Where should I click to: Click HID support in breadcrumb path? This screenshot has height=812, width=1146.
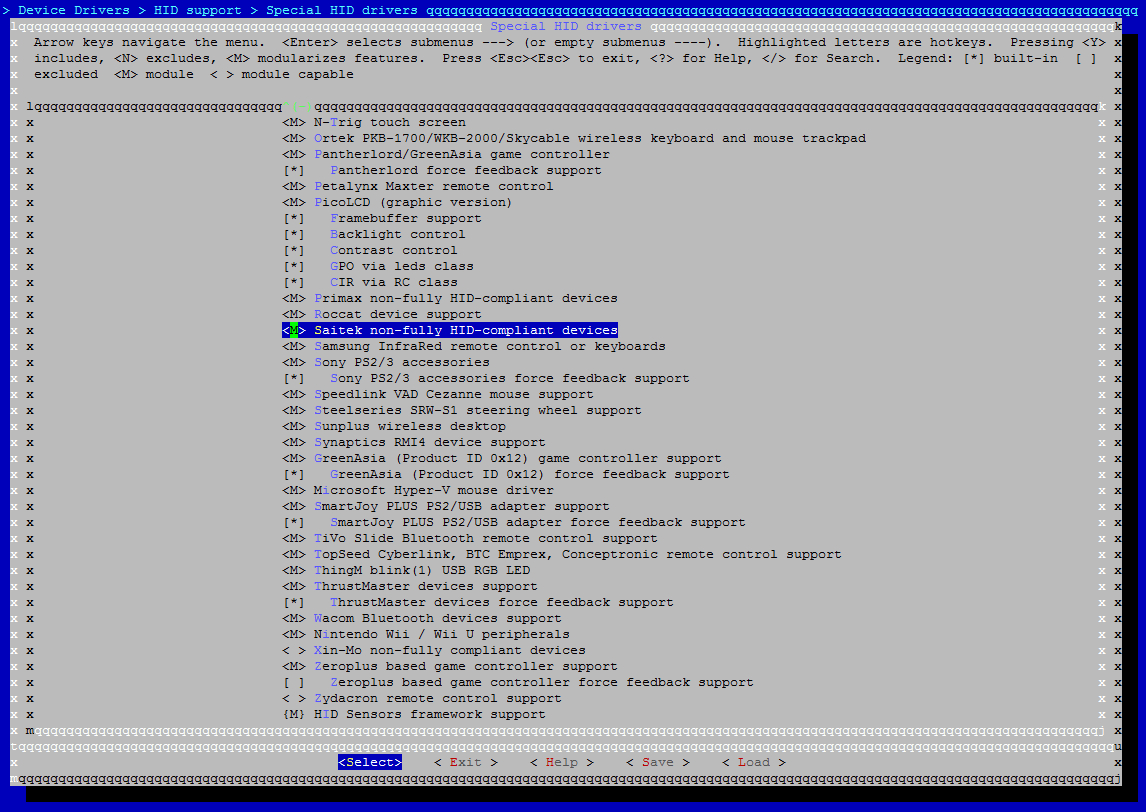[x=197, y=10]
